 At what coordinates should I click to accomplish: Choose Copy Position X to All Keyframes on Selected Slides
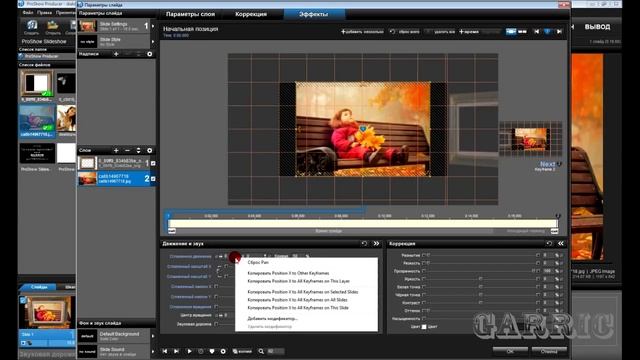point(303,292)
